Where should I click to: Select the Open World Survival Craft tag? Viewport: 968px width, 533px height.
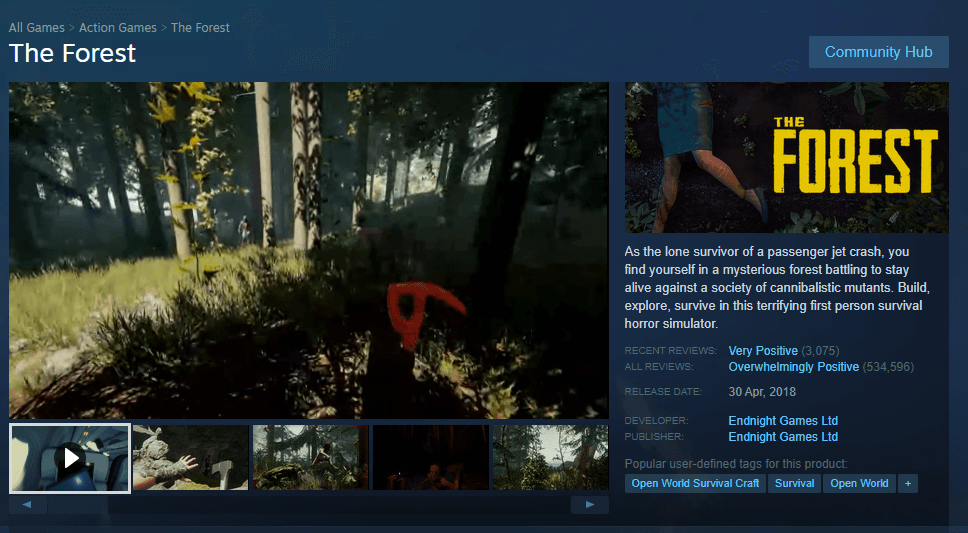[x=695, y=484]
